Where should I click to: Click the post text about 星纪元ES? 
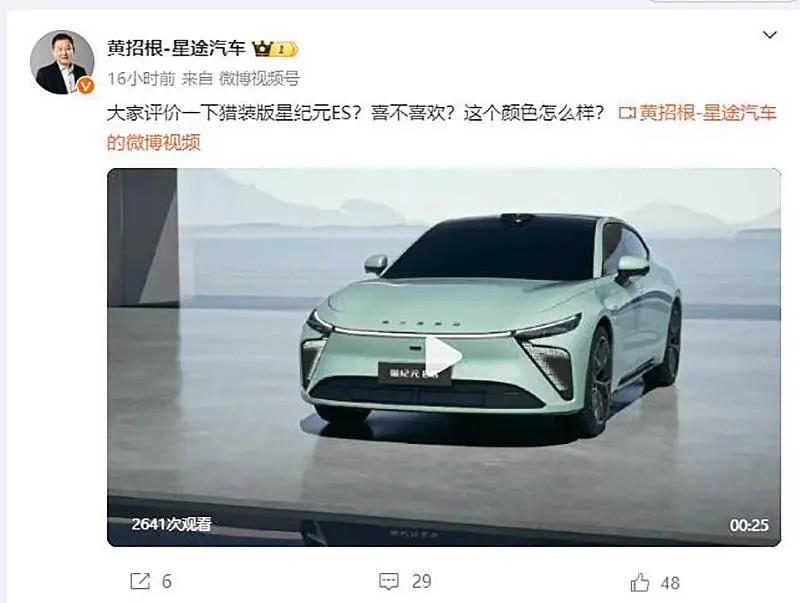pos(355,113)
